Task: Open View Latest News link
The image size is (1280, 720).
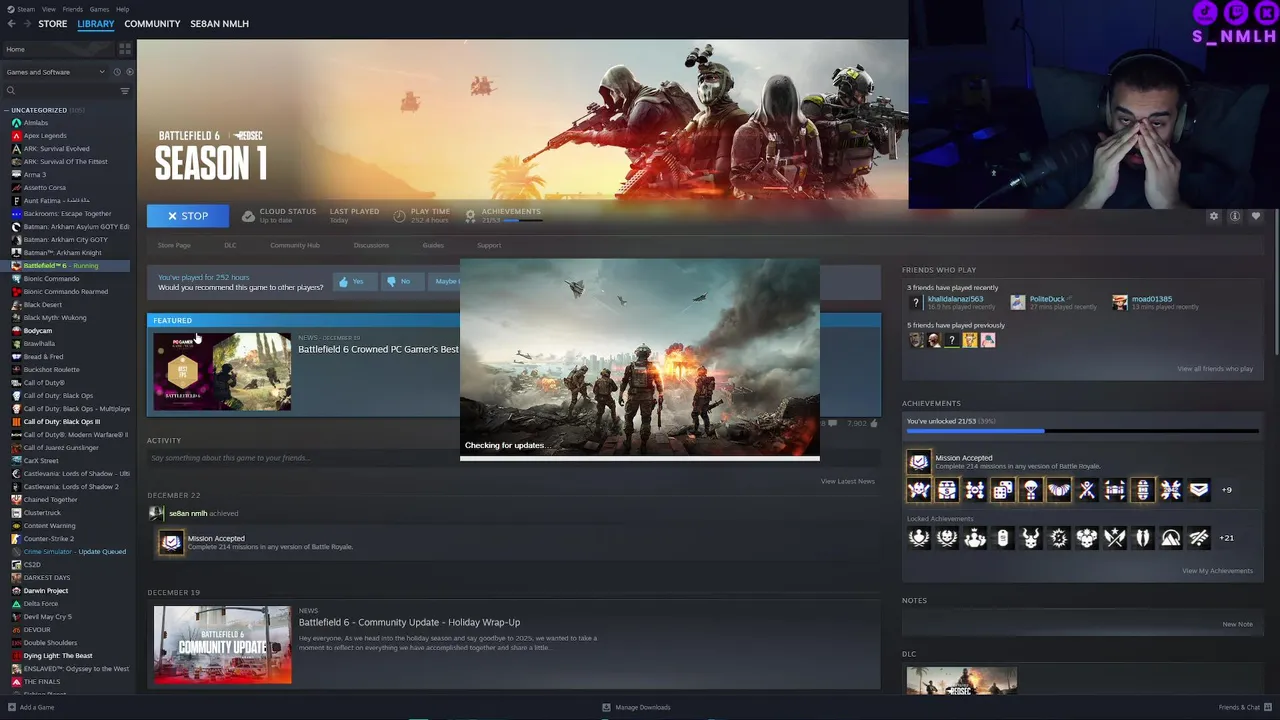Action: click(848, 481)
